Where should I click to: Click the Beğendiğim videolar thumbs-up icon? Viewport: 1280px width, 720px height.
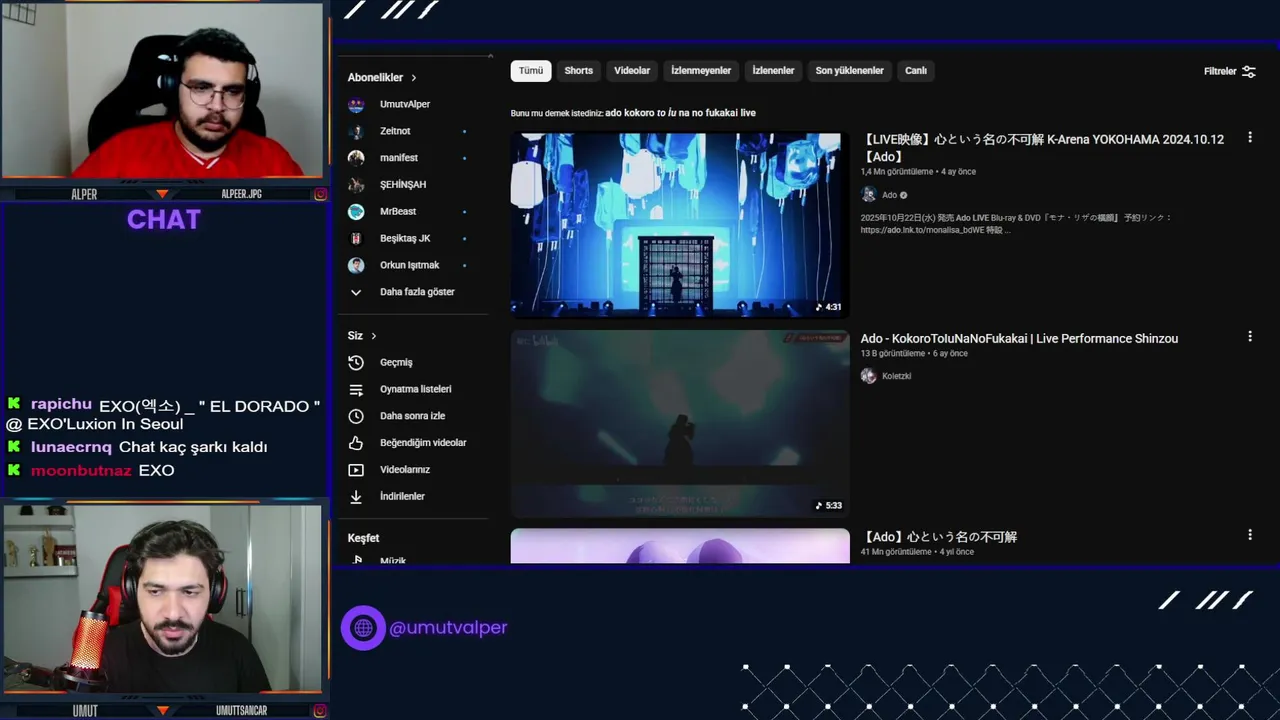tap(356, 443)
